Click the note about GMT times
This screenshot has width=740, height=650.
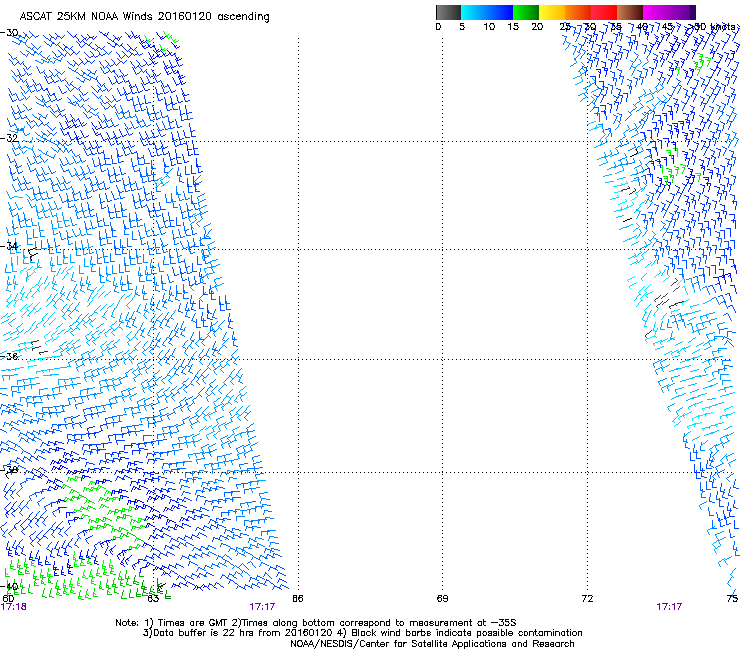(x=316, y=623)
